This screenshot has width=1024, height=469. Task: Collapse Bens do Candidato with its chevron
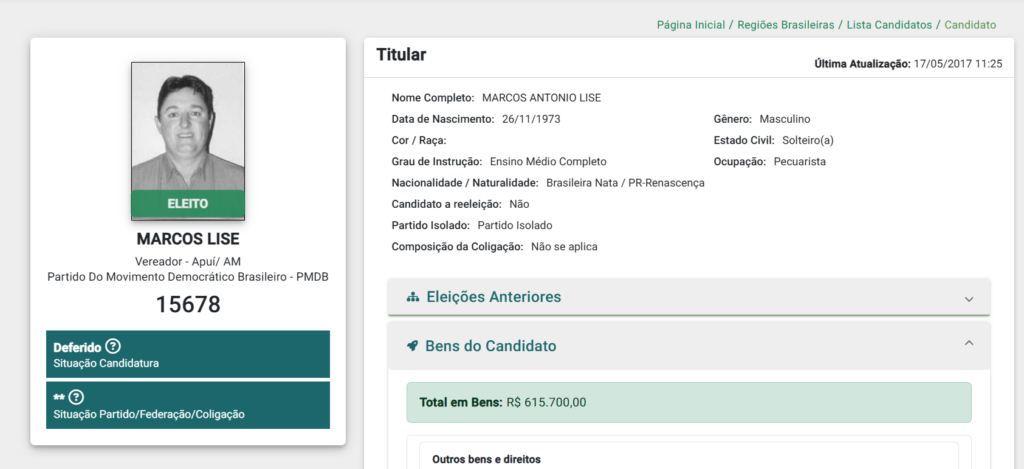(968, 342)
